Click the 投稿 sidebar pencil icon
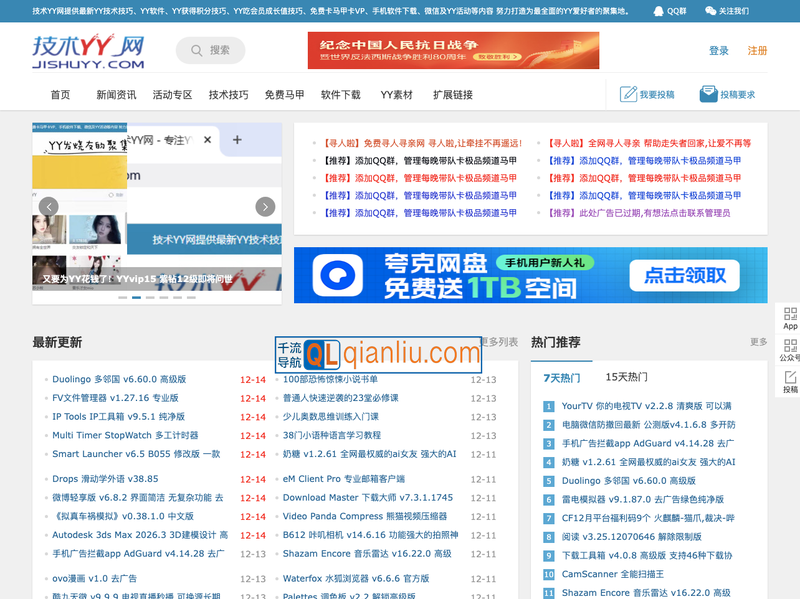Image resolution: width=800 pixels, height=599 pixels. 790,378
